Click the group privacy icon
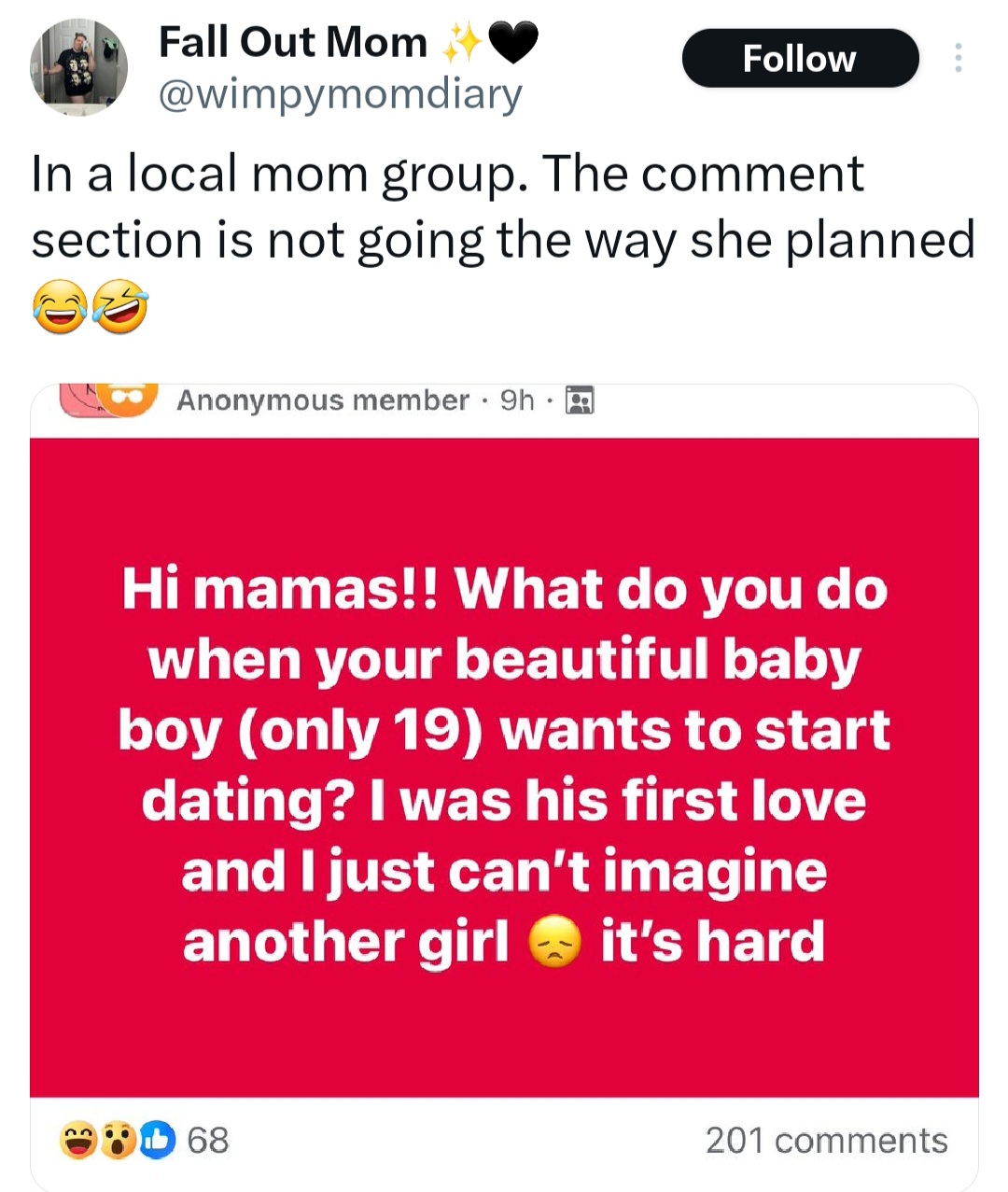Screen dimensions: 1008x1192 [581, 400]
